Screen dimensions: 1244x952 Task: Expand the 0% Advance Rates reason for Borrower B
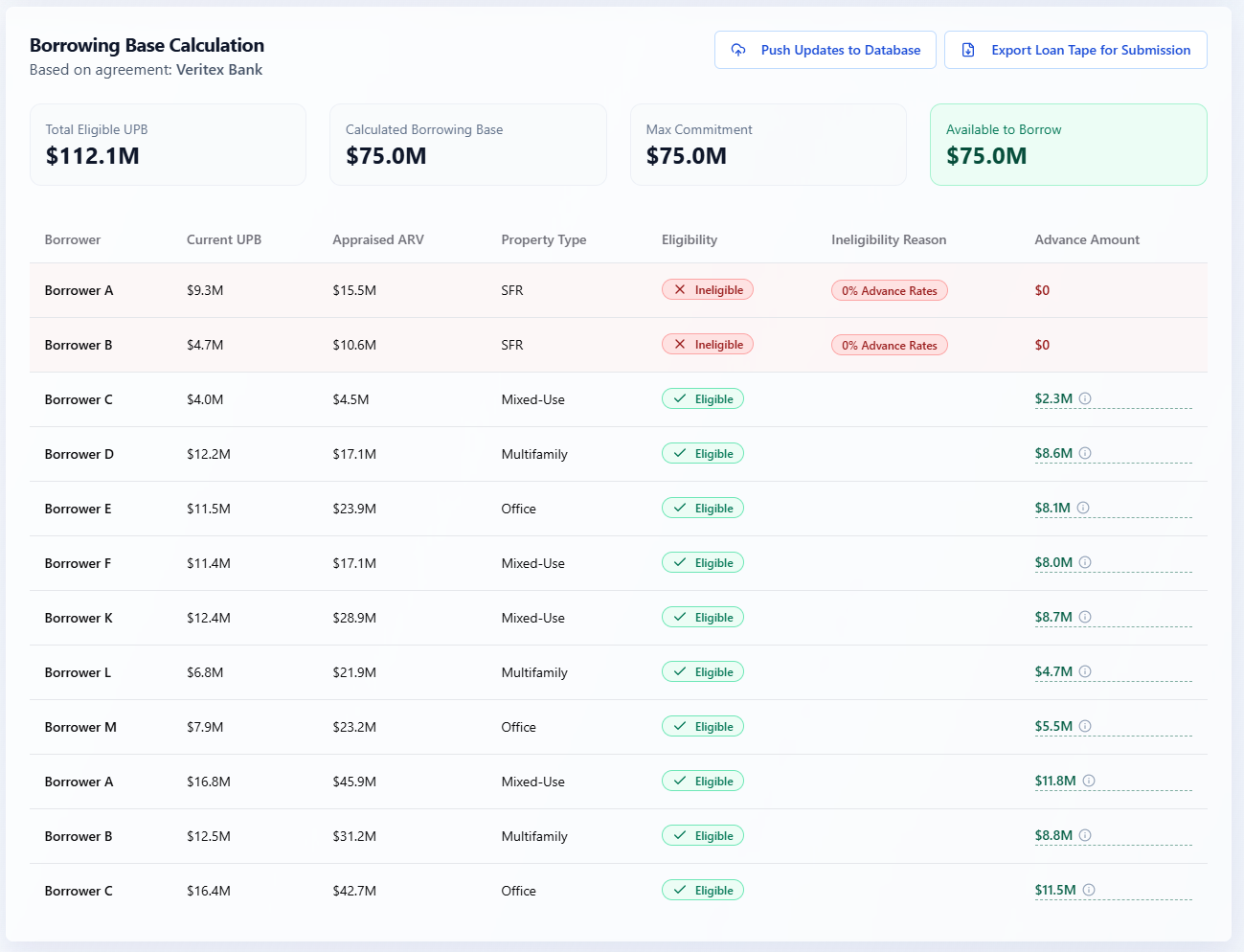[889, 344]
